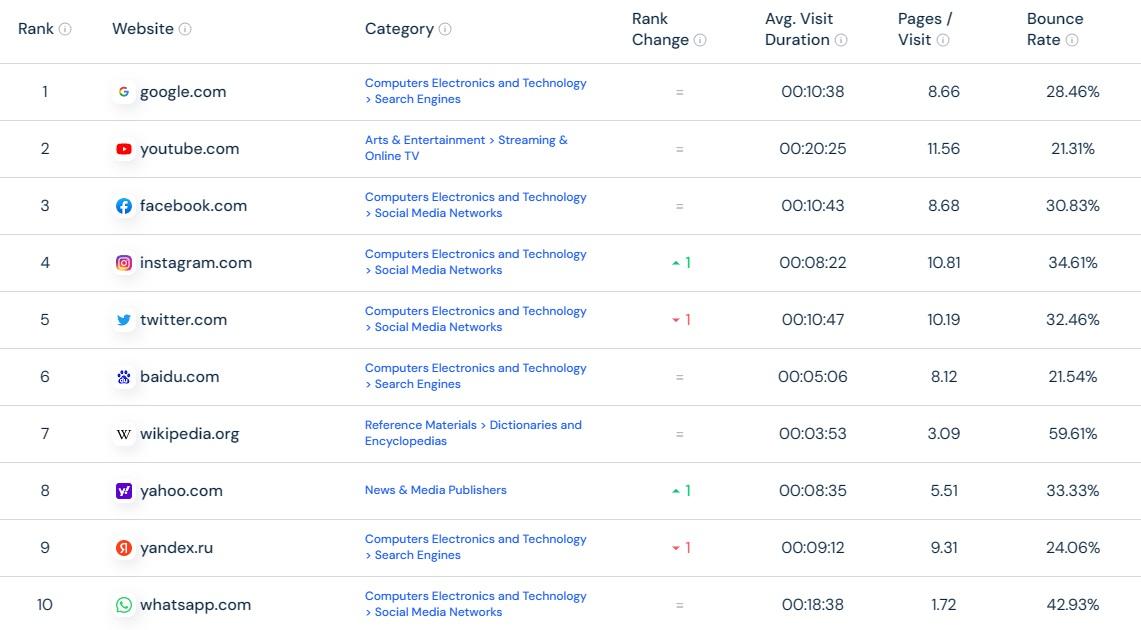Sort by the Avg. Visit Duration column header

pos(800,28)
